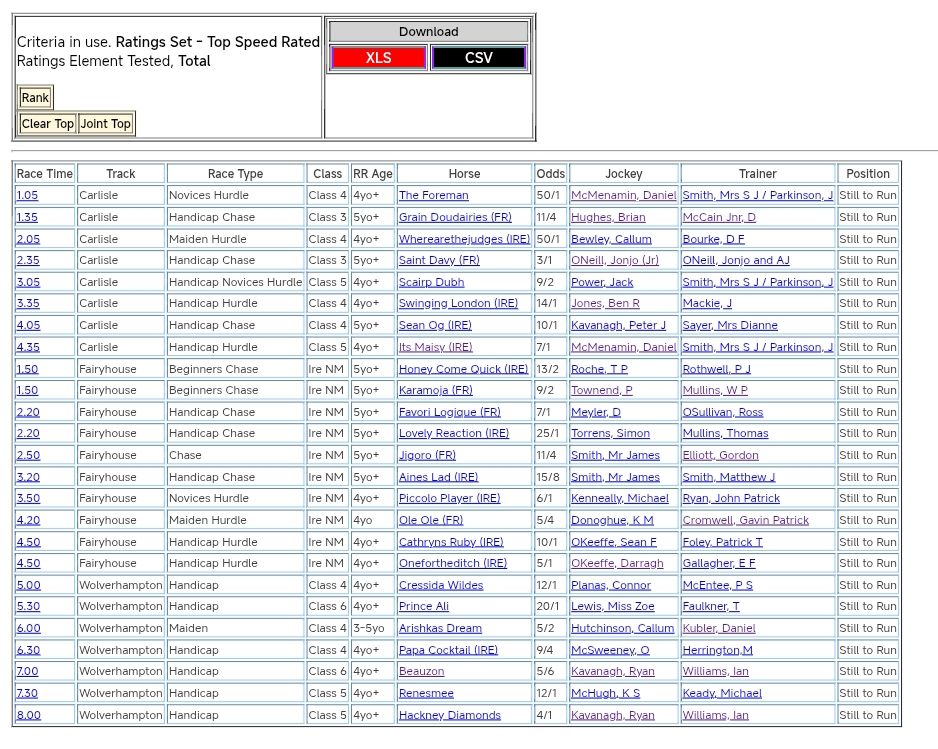Click the black CSV download button

pyautogui.click(x=478, y=58)
